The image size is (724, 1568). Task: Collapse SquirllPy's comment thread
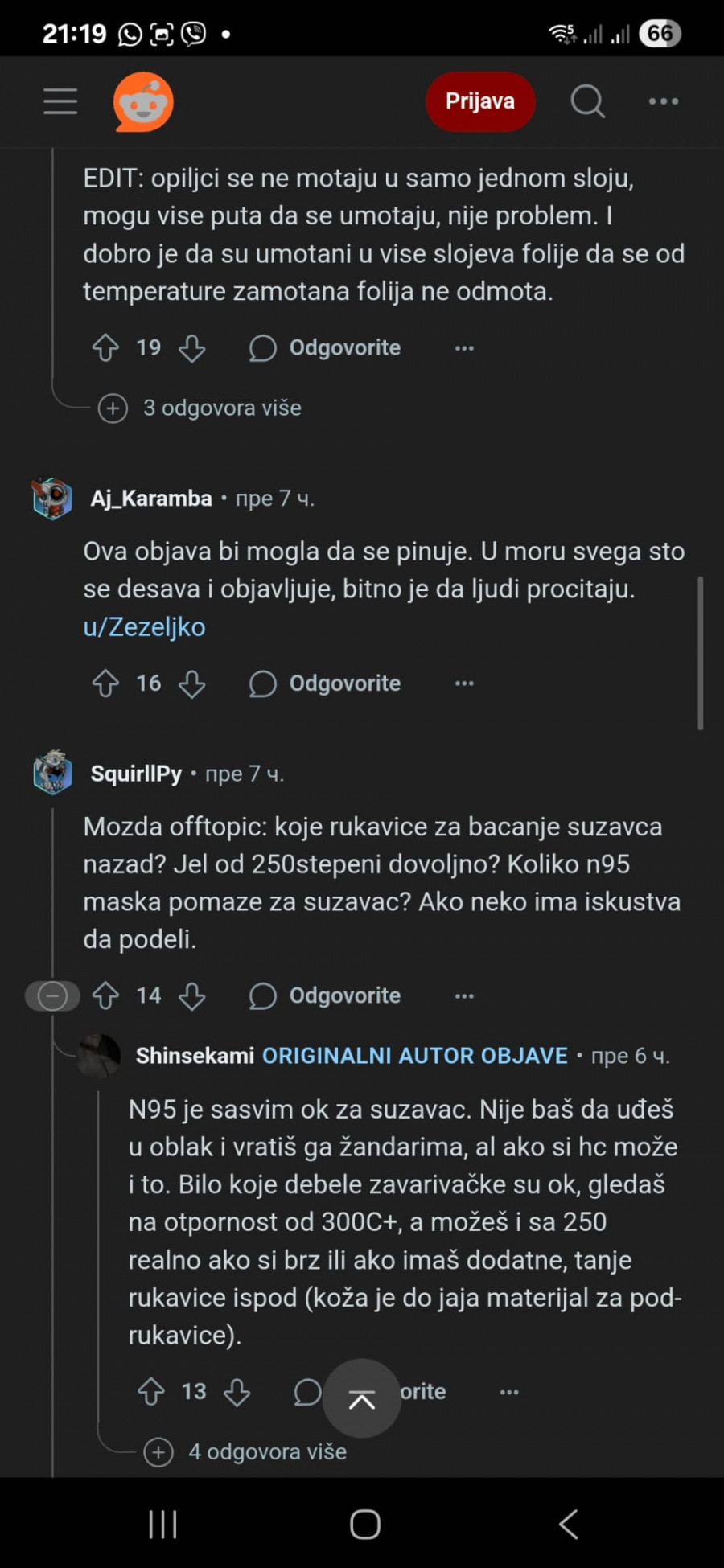(x=52, y=996)
